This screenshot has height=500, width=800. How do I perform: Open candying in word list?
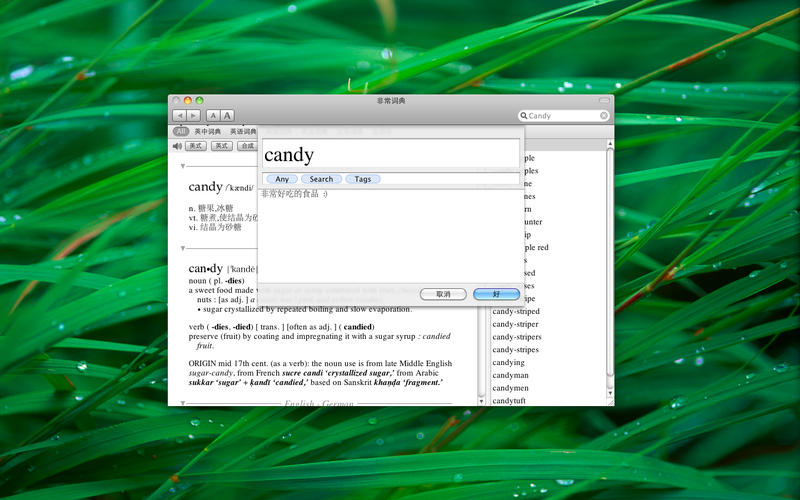(508, 362)
